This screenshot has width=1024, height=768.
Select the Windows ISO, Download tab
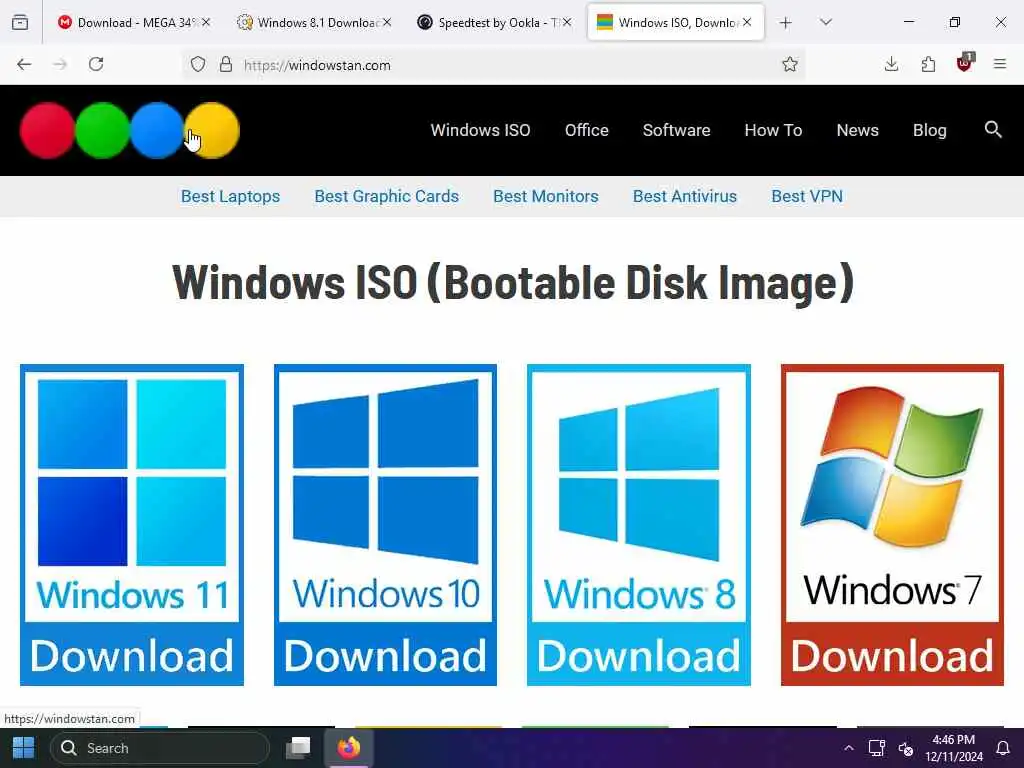click(676, 22)
